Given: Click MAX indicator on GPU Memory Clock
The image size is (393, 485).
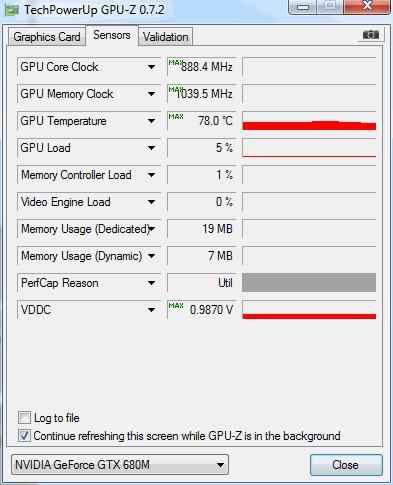Looking at the screenshot, I should pos(175,90).
